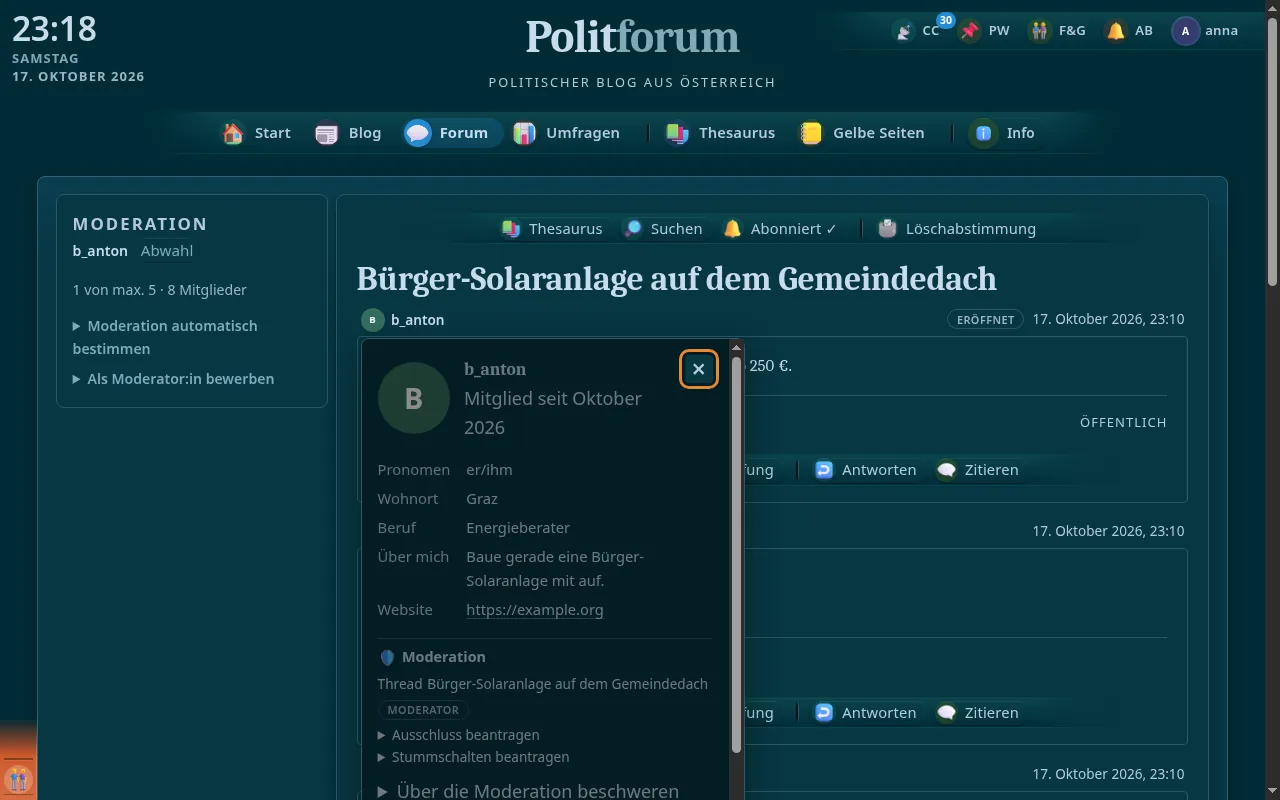Close the b_anton profile popup

tap(699, 369)
